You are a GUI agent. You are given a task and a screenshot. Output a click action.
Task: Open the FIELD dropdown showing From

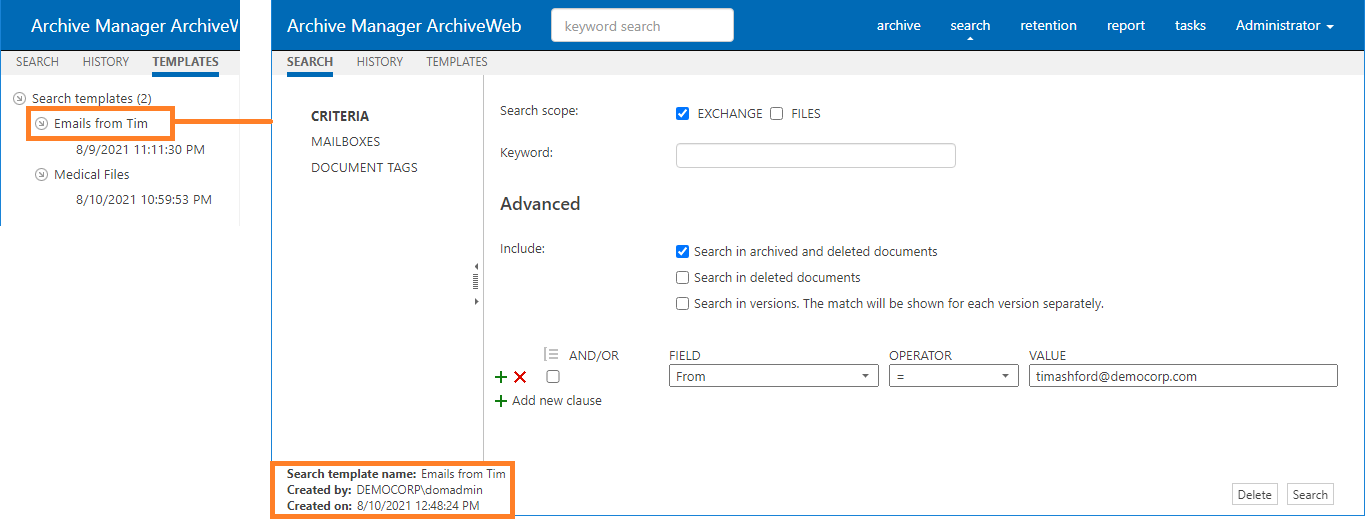[774, 376]
